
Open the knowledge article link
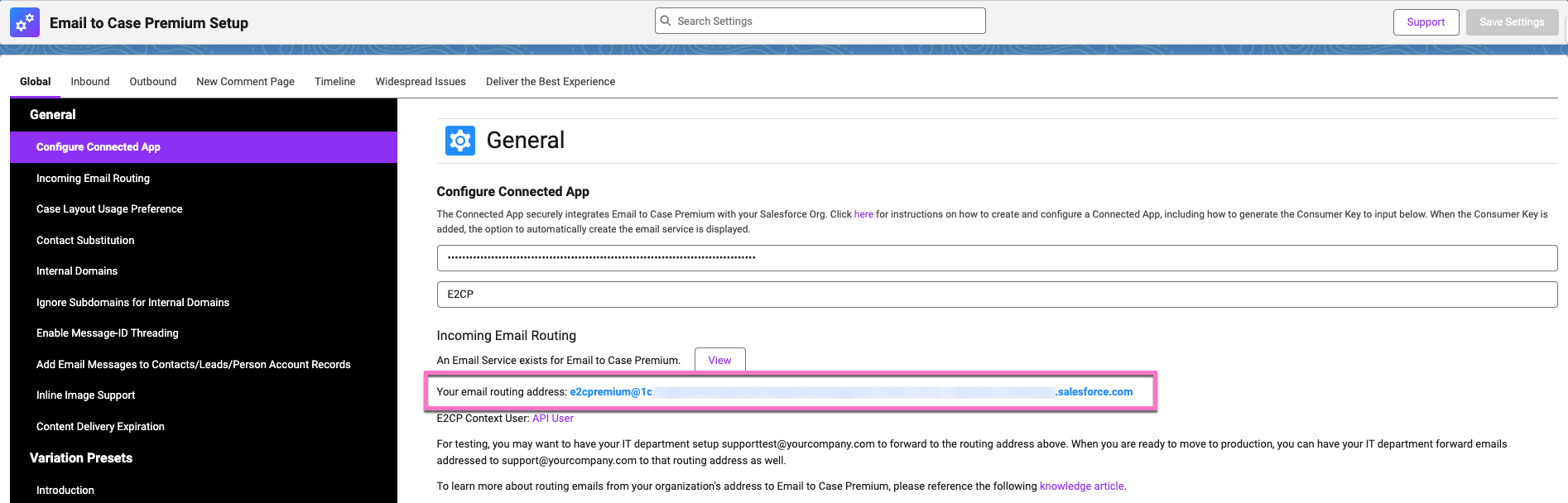[x=1081, y=486]
